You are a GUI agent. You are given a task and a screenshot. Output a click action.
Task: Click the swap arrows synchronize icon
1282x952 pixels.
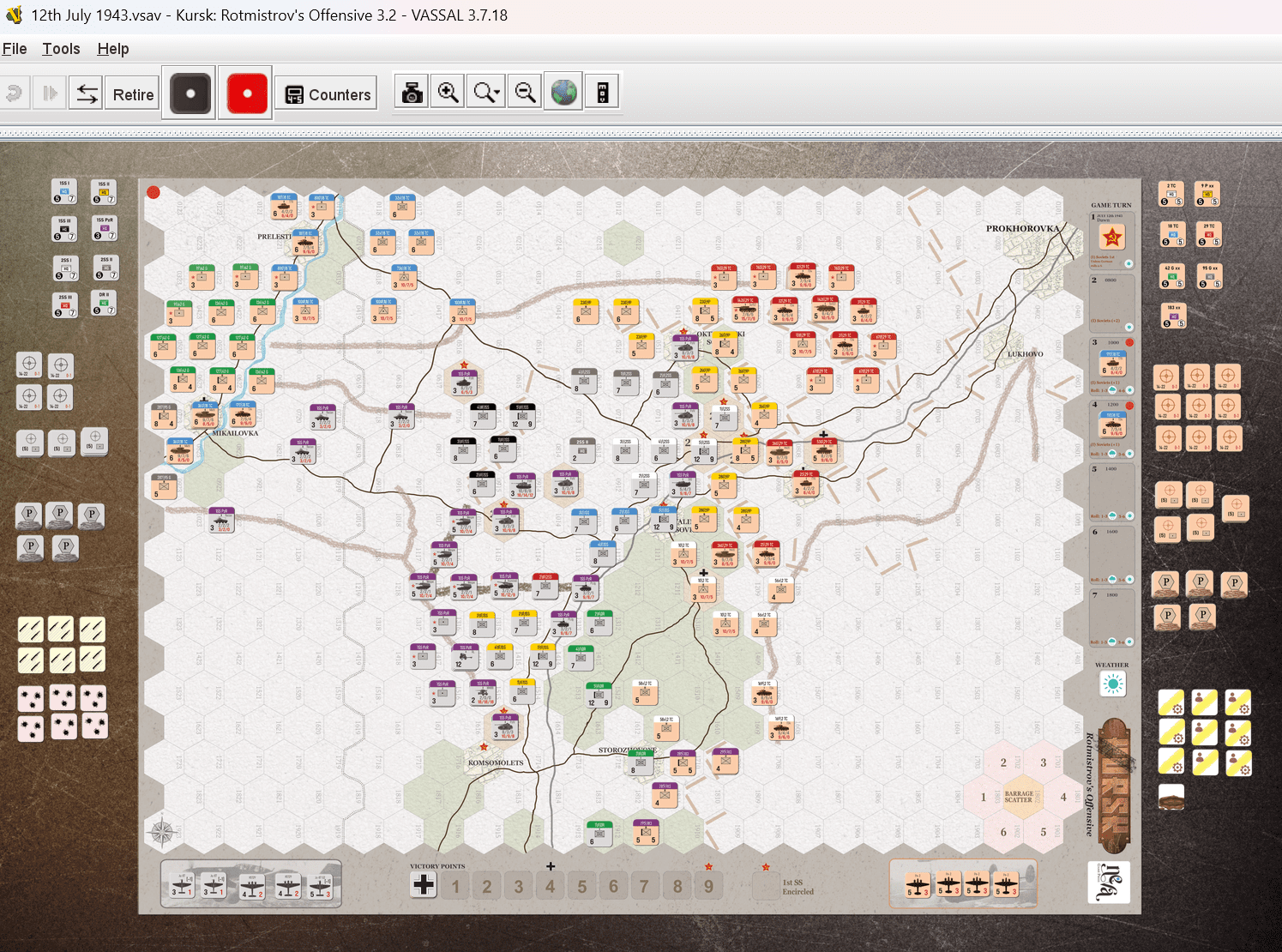(87, 93)
